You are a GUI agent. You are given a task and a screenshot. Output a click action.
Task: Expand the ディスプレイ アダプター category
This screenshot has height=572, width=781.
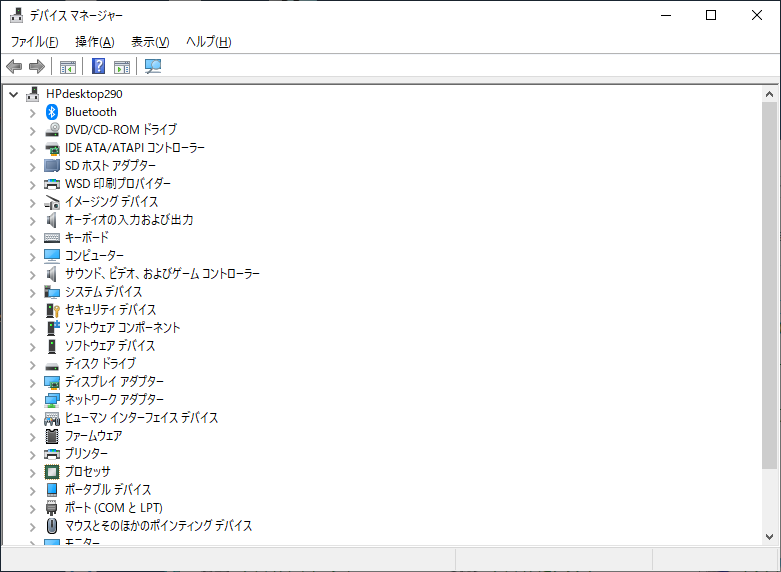pos(32,383)
